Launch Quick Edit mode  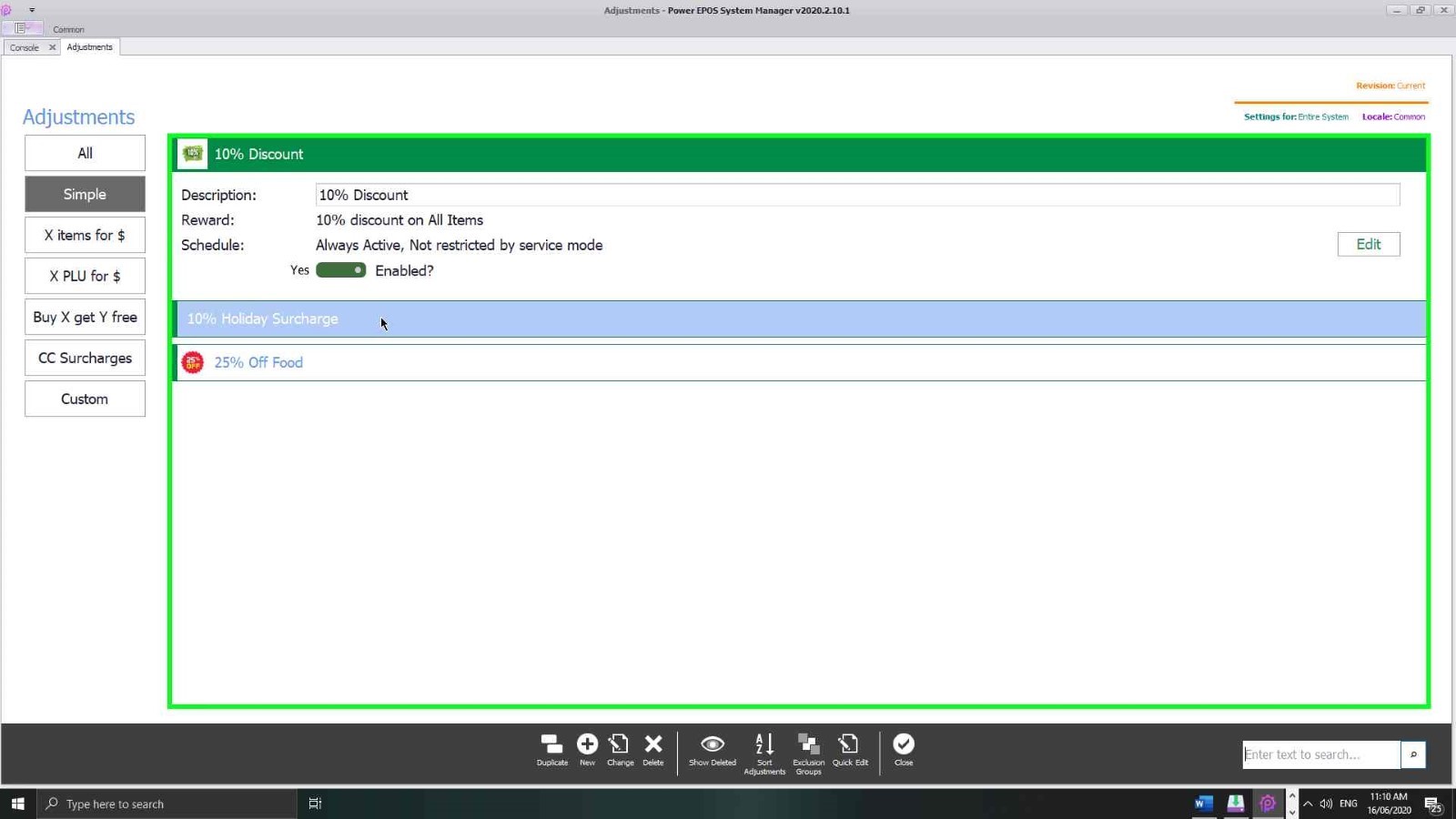click(849, 751)
